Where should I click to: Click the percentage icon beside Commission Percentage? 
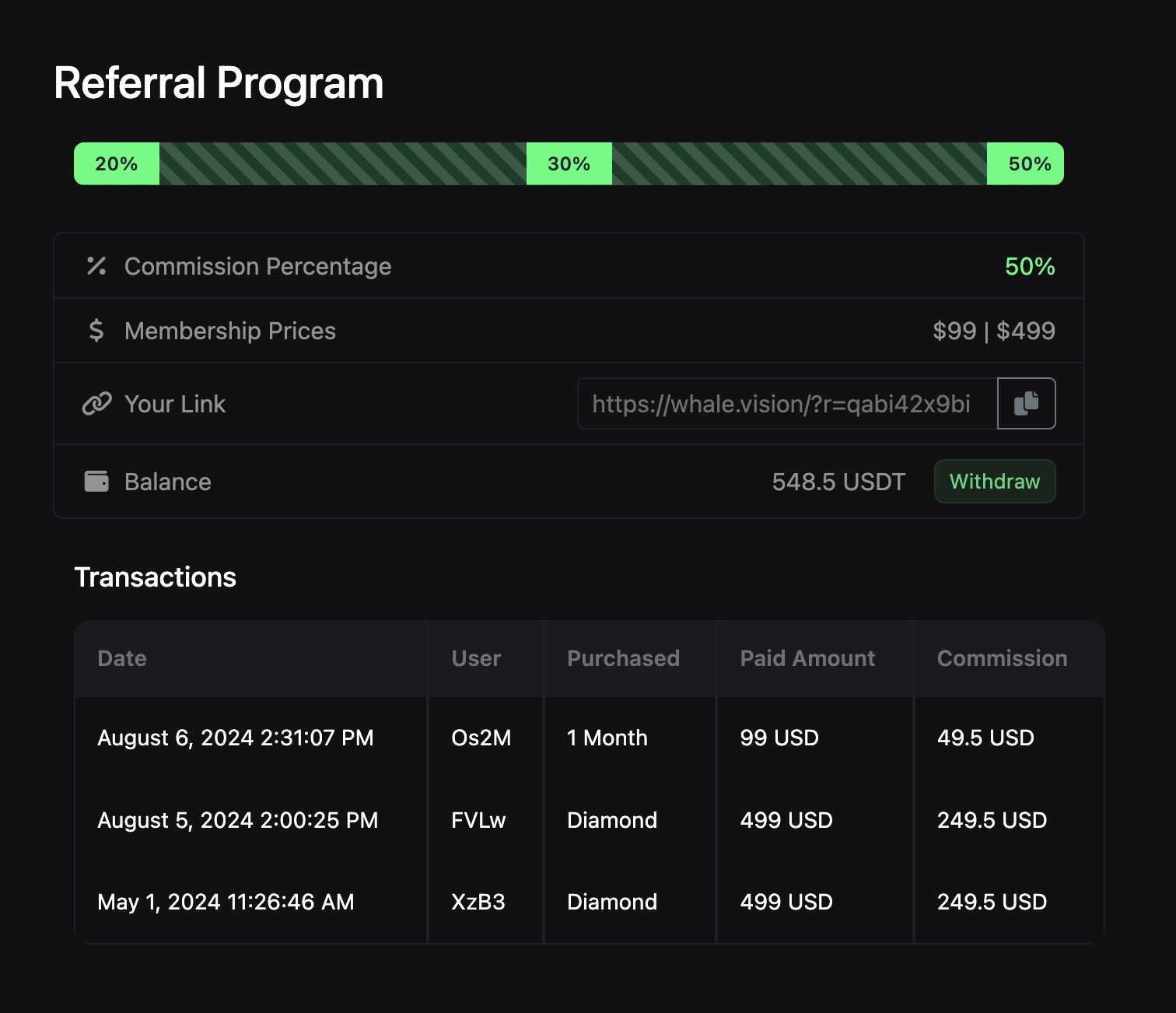pyautogui.click(x=96, y=266)
